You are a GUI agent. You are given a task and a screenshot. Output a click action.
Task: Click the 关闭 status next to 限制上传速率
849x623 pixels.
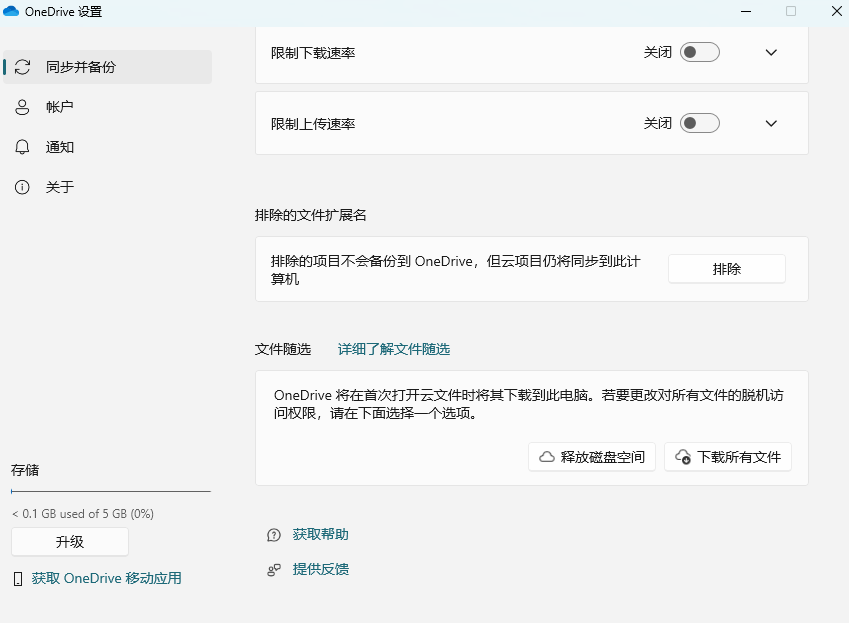tap(657, 123)
